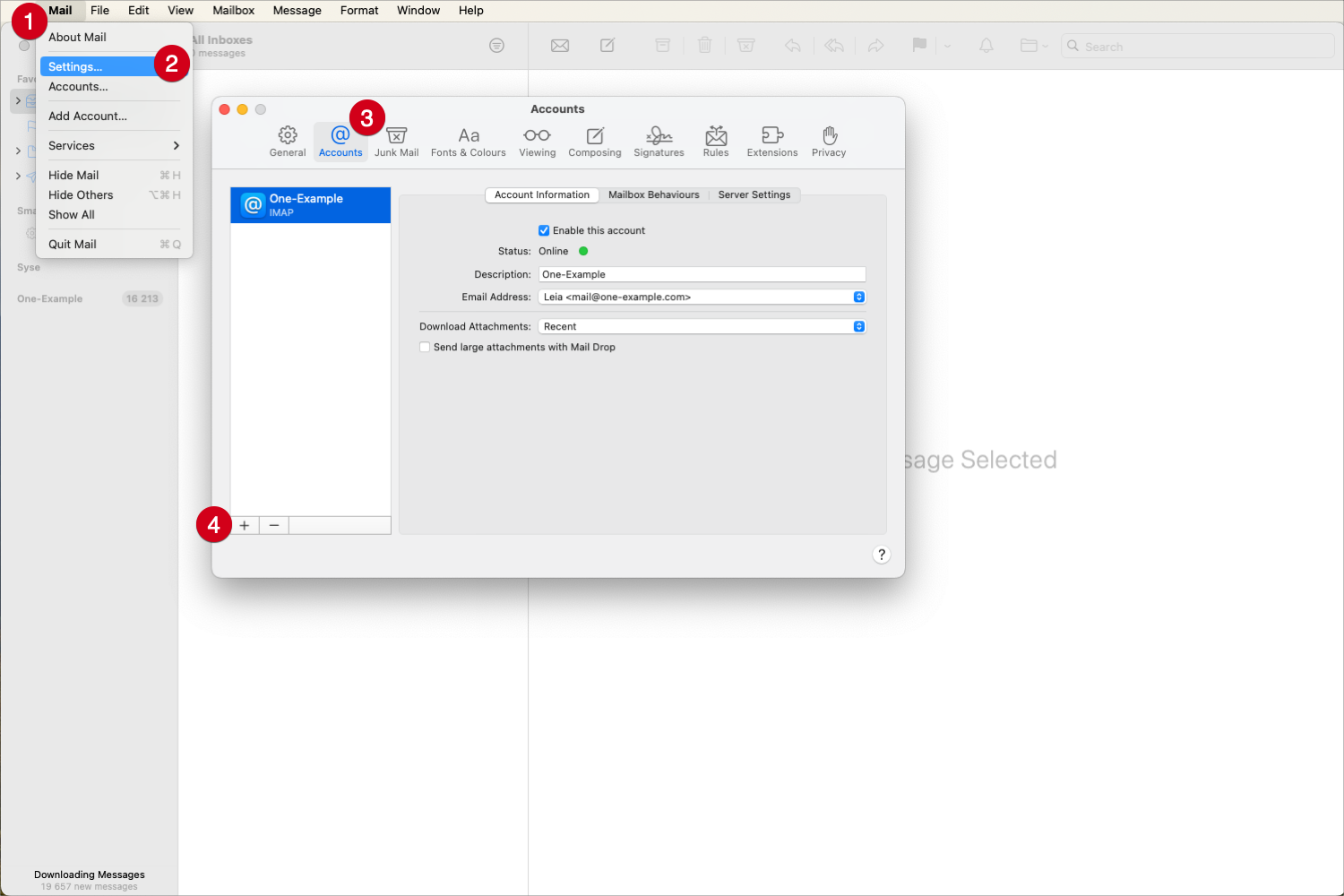Open the Email Address dropdown
The height and width of the screenshot is (896, 1344).
click(x=702, y=297)
